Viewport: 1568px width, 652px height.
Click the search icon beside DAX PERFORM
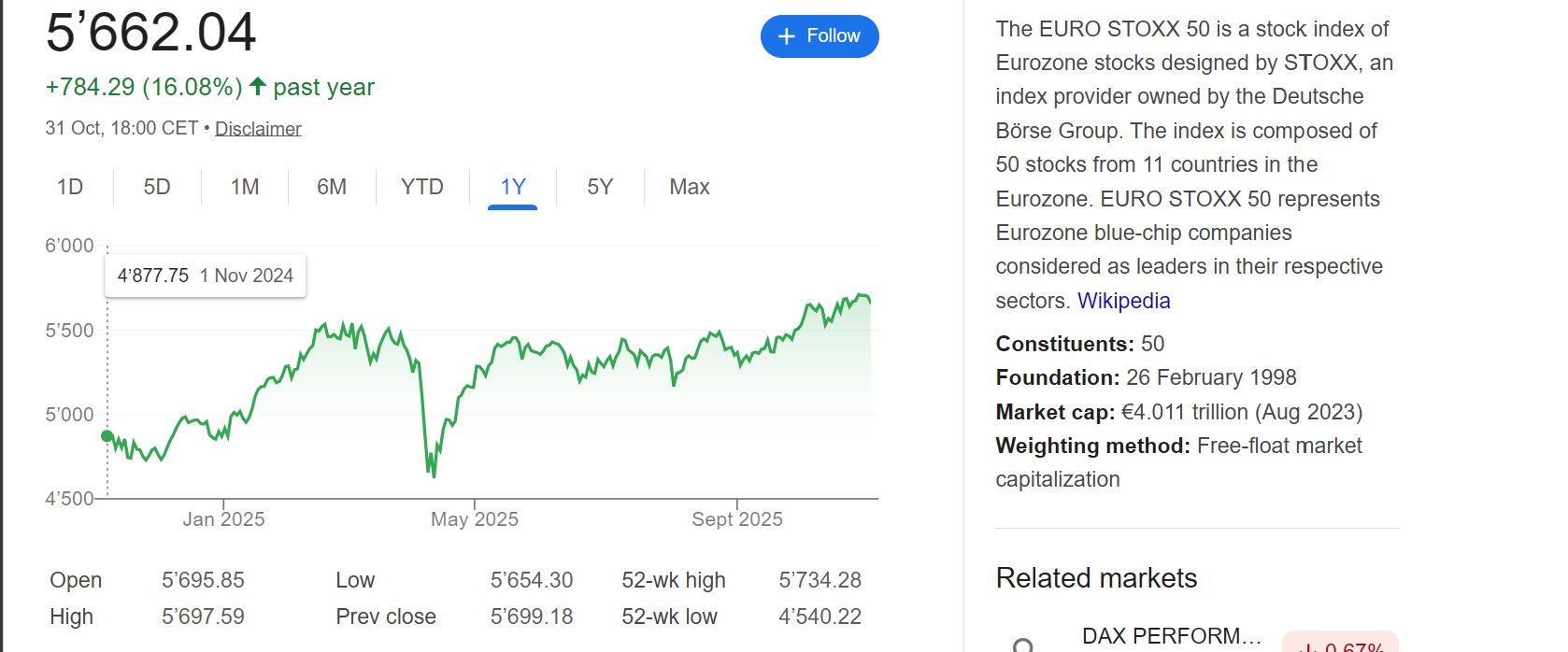(x=1023, y=645)
